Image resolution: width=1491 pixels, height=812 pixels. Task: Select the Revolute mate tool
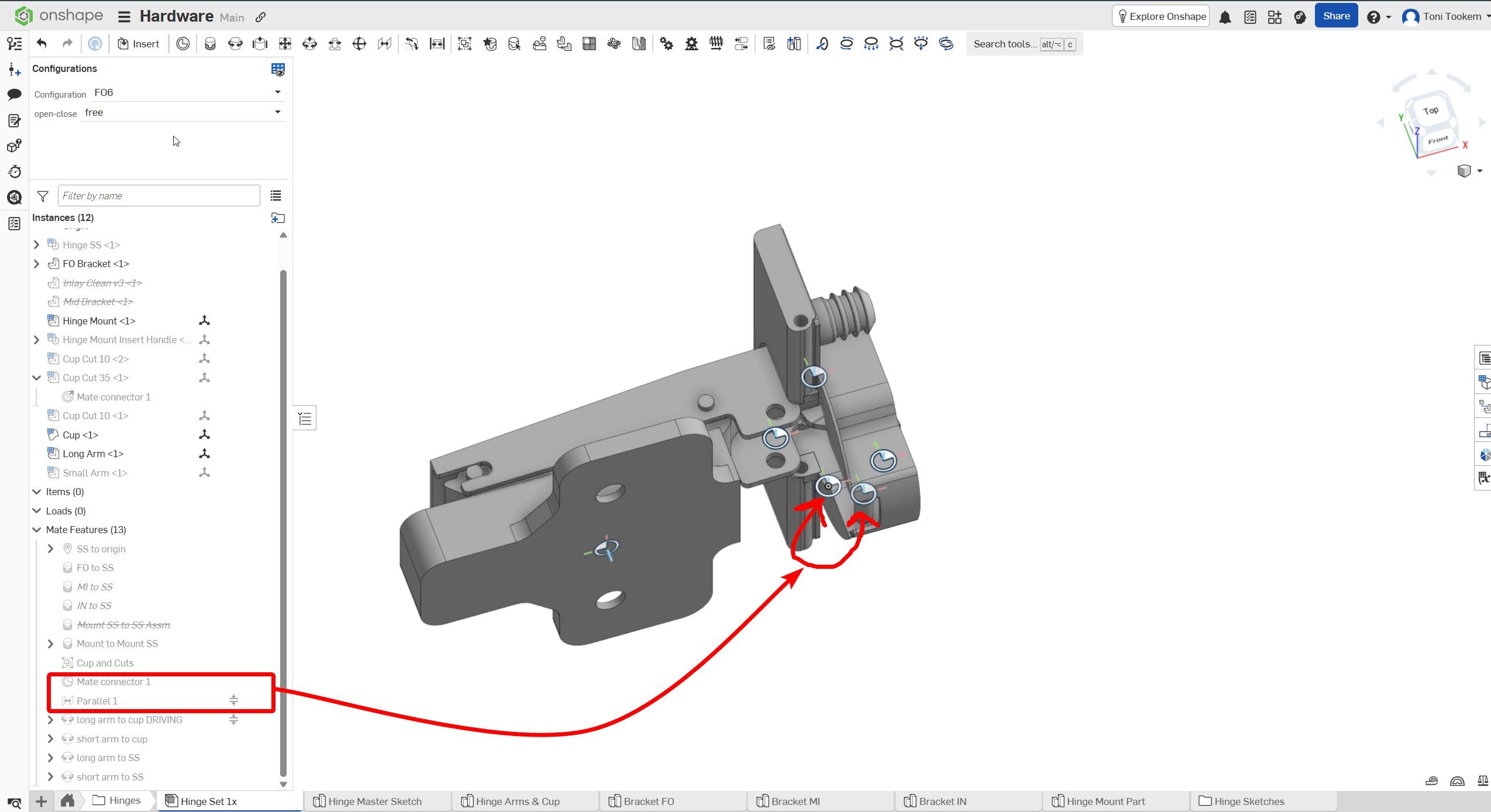pos(235,44)
